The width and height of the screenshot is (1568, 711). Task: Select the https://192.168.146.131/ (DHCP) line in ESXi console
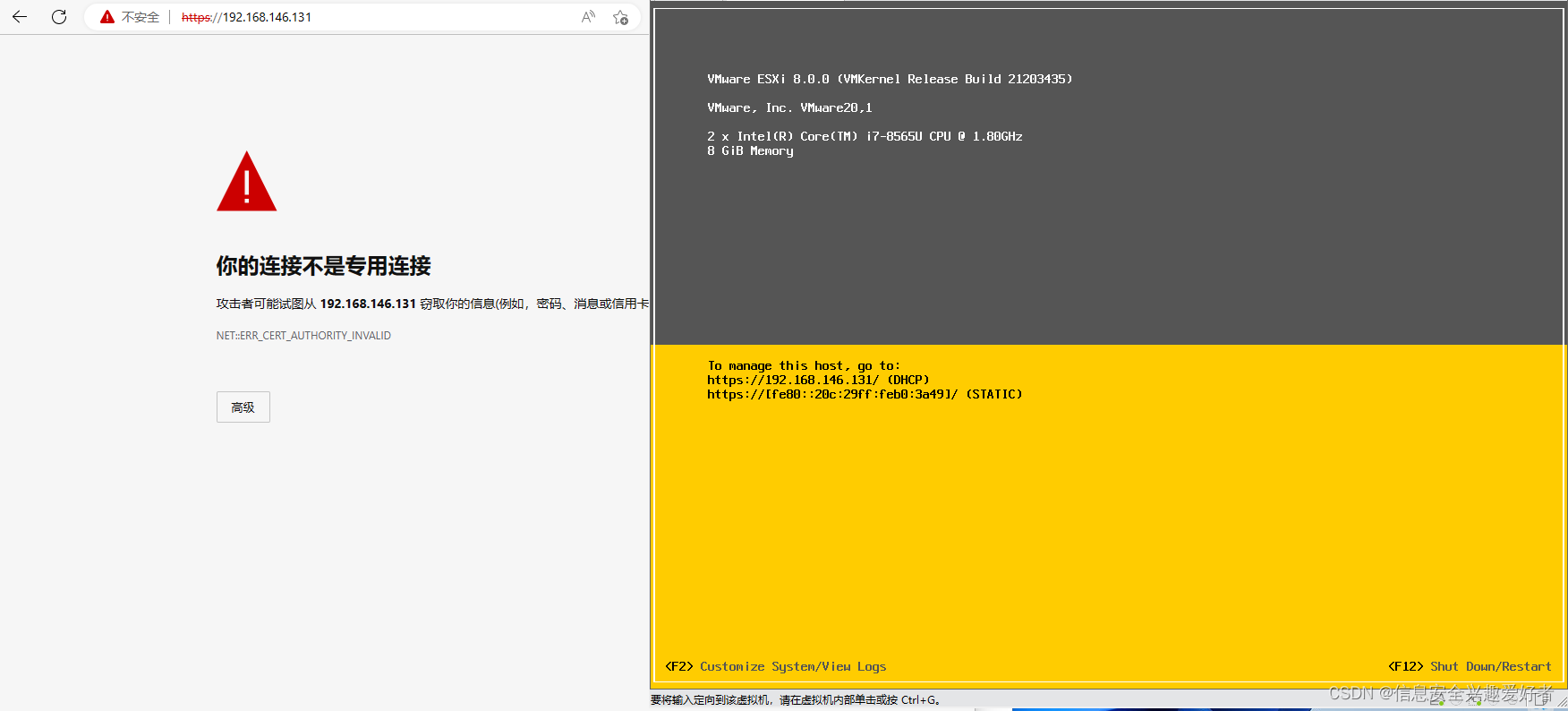pos(818,380)
